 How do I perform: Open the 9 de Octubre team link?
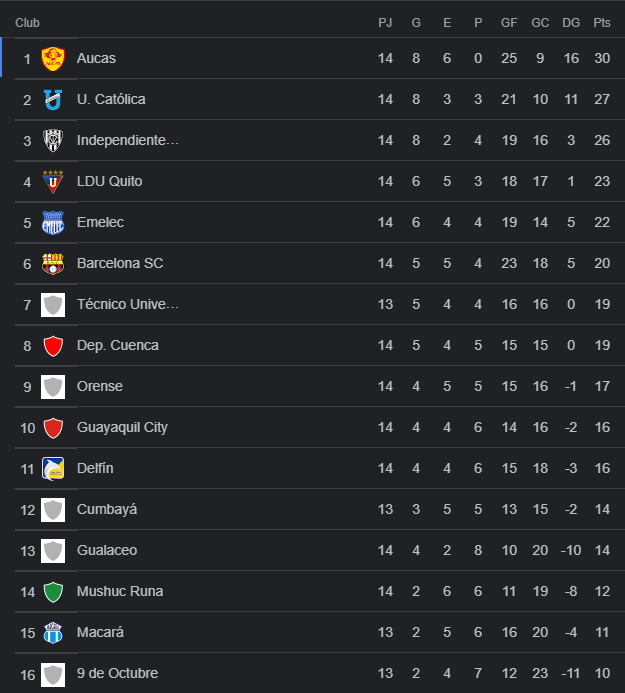117,674
